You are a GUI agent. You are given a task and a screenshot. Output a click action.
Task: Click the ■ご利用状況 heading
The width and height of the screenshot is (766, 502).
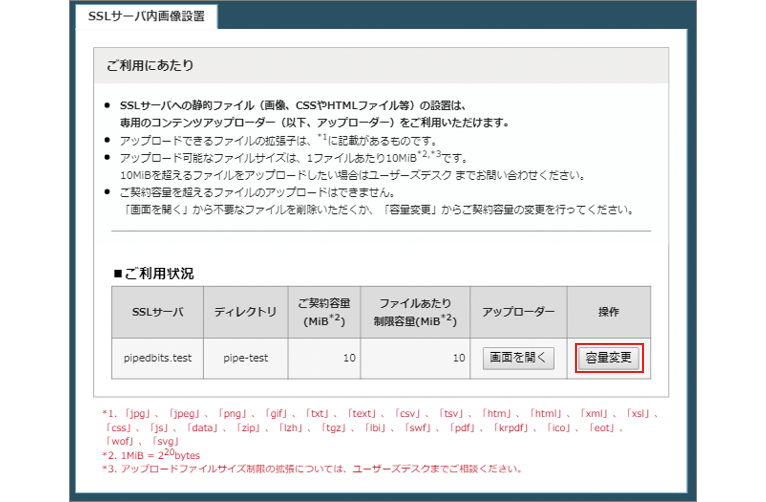(153, 273)
